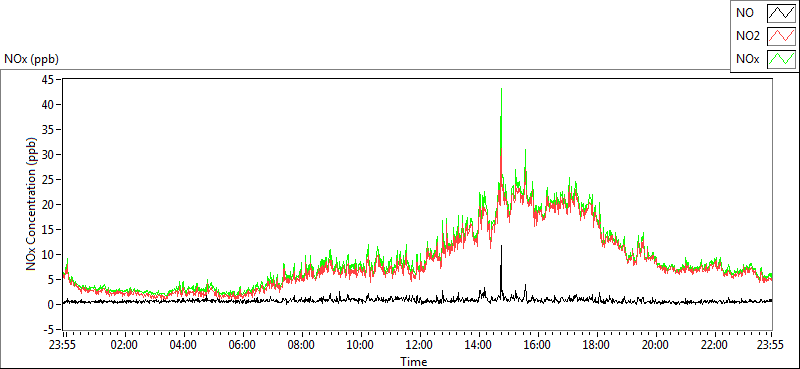Click the 18:00 time axis label
The image size is (800, 369).
point(596,345)
